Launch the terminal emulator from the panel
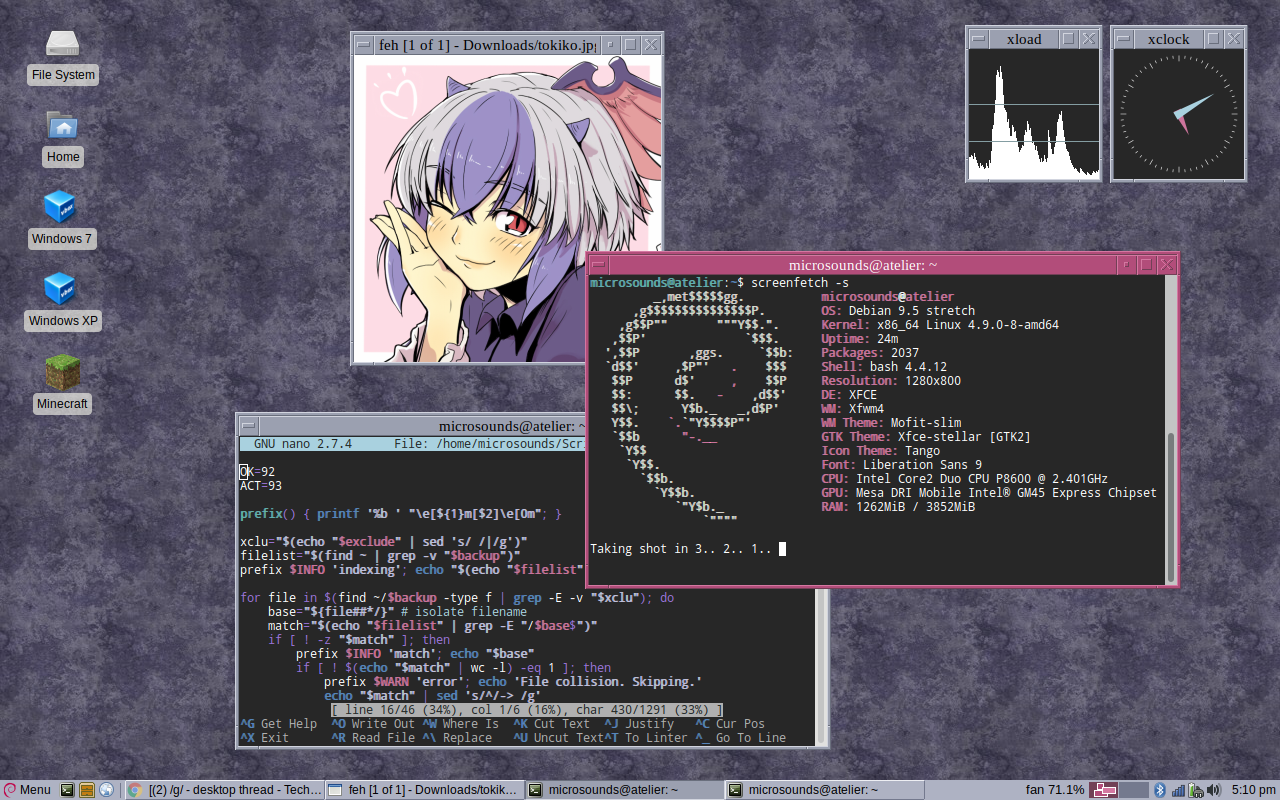The width and height of the screenshot is (1280, 800). click(67, 790)
